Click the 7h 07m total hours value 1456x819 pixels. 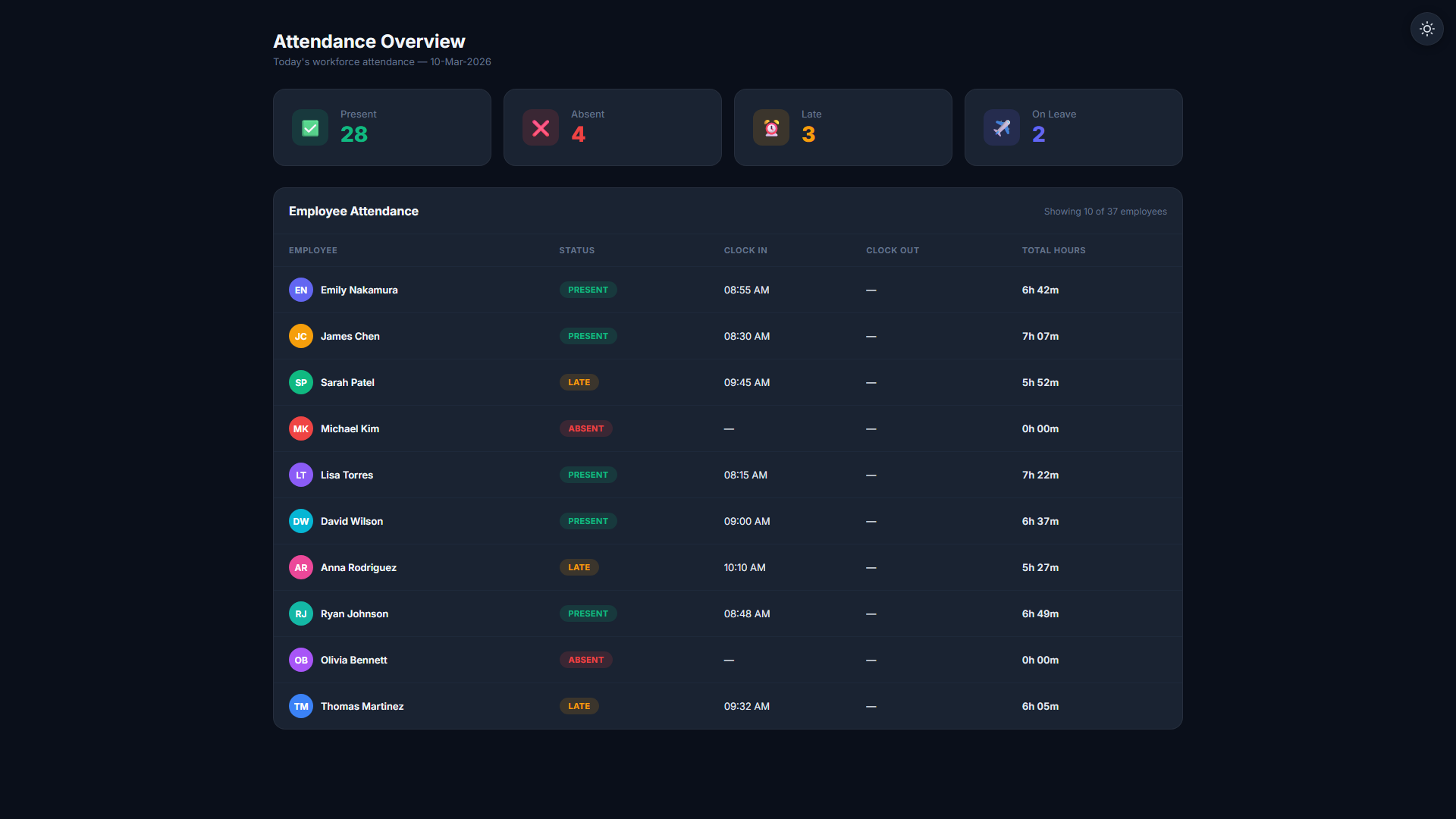[1040, 336]
